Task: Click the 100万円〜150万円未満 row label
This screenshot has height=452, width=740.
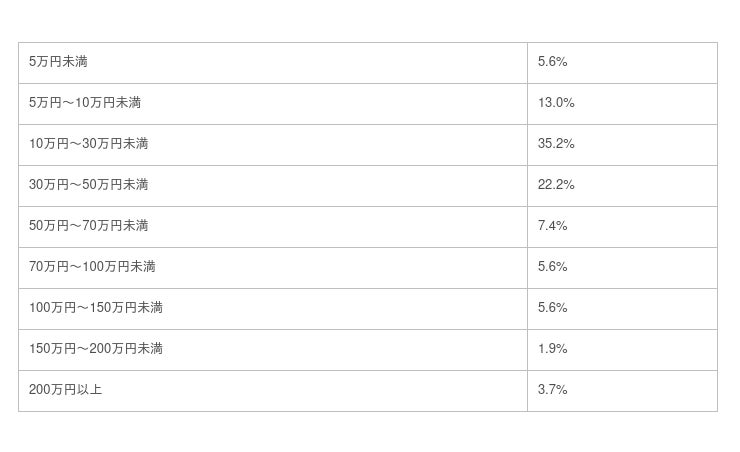Action: coord(96,308)
